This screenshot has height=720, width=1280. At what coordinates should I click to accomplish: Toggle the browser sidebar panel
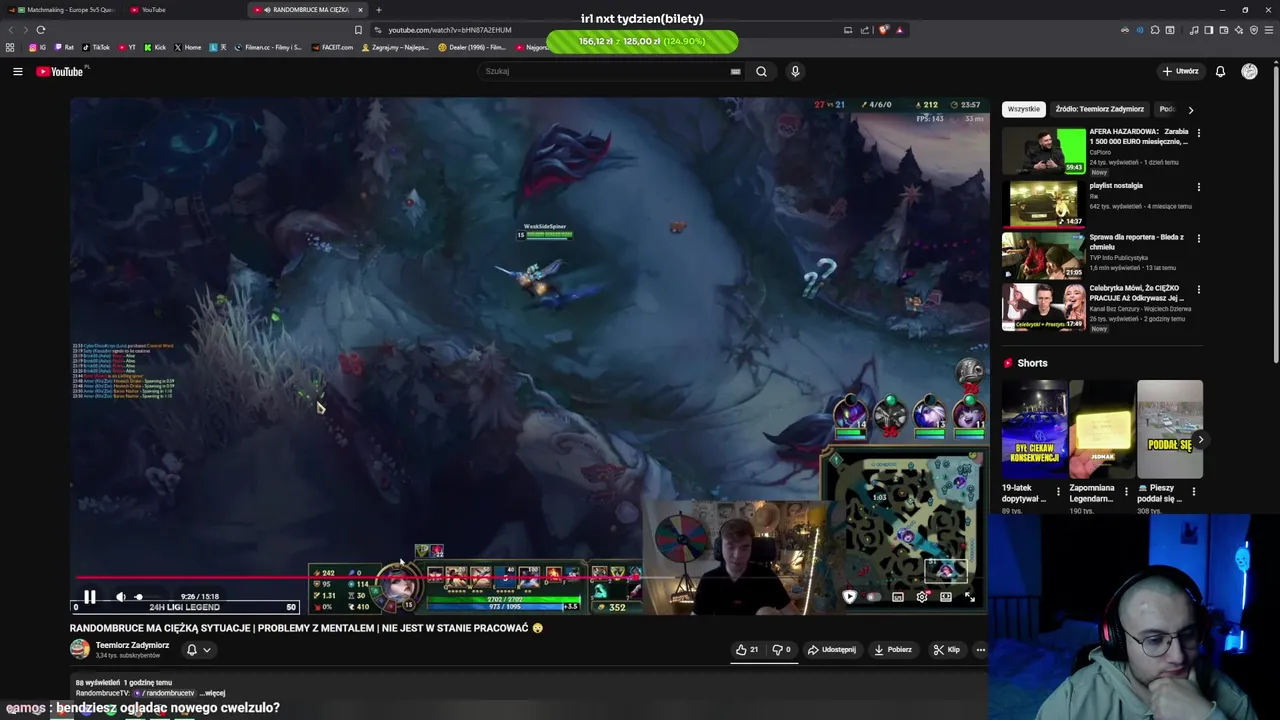(1209, 30)
